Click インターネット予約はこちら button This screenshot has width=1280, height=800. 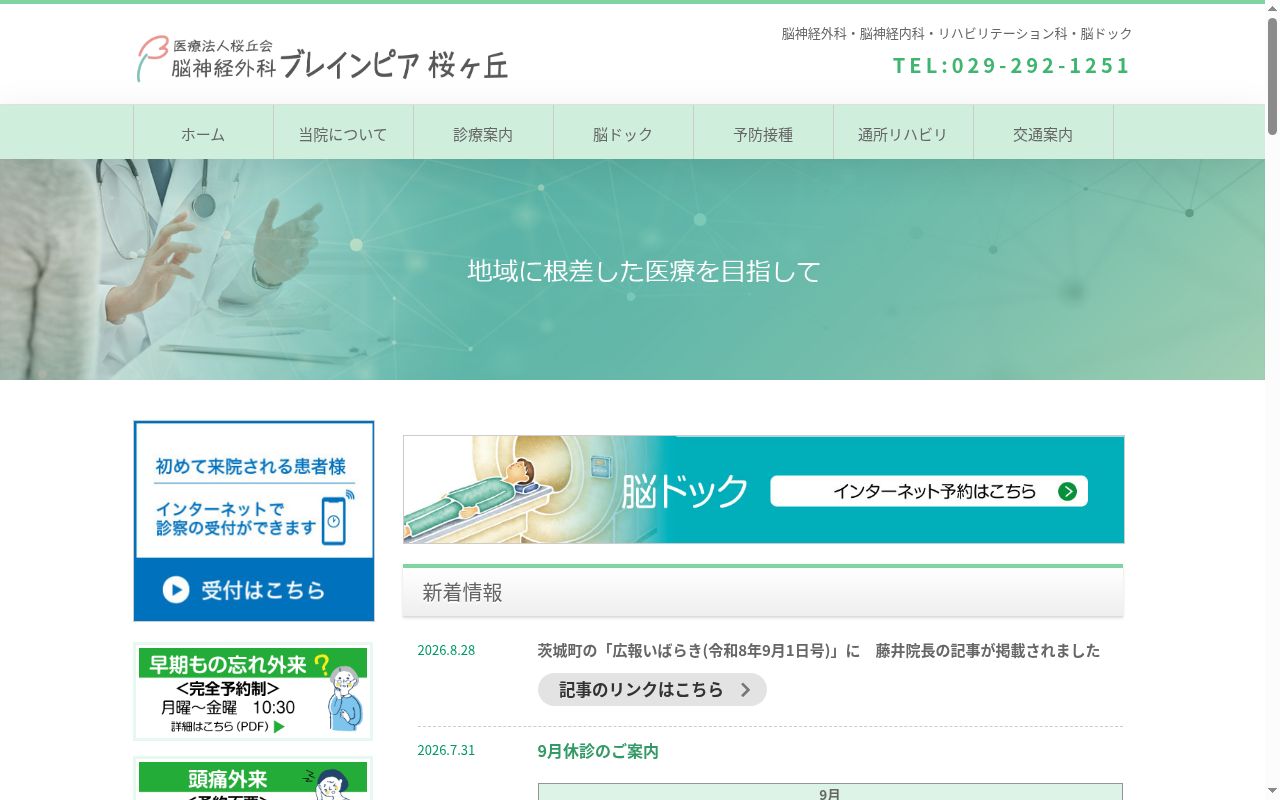929,491
